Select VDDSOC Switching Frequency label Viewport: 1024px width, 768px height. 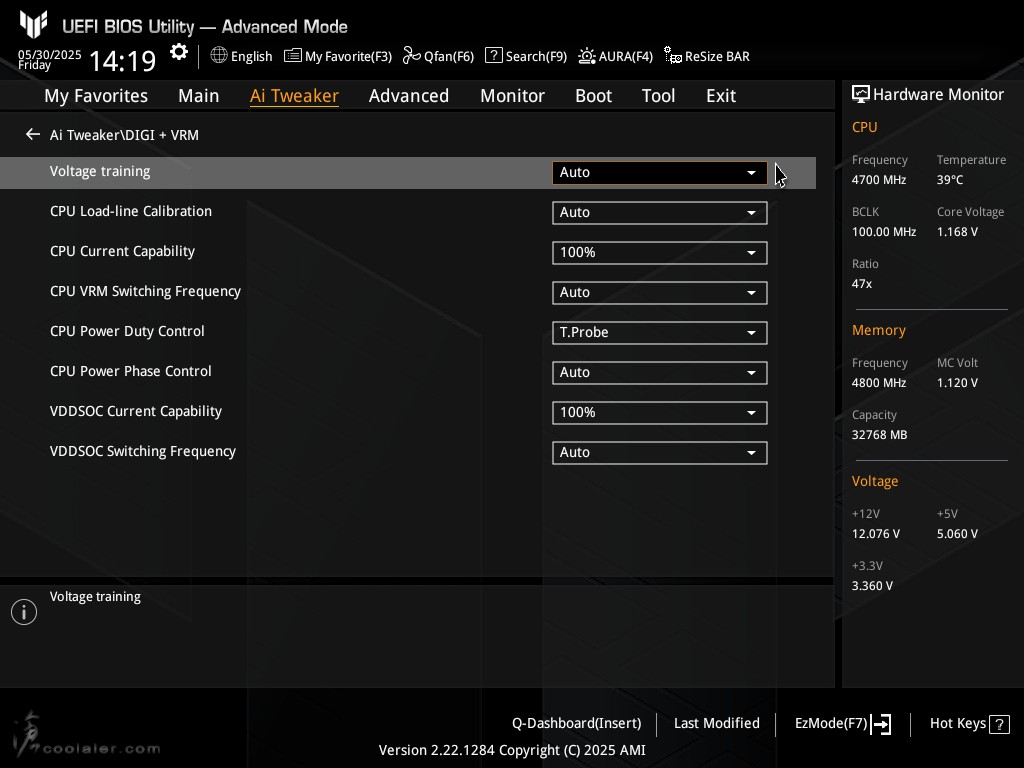point(142,451)
